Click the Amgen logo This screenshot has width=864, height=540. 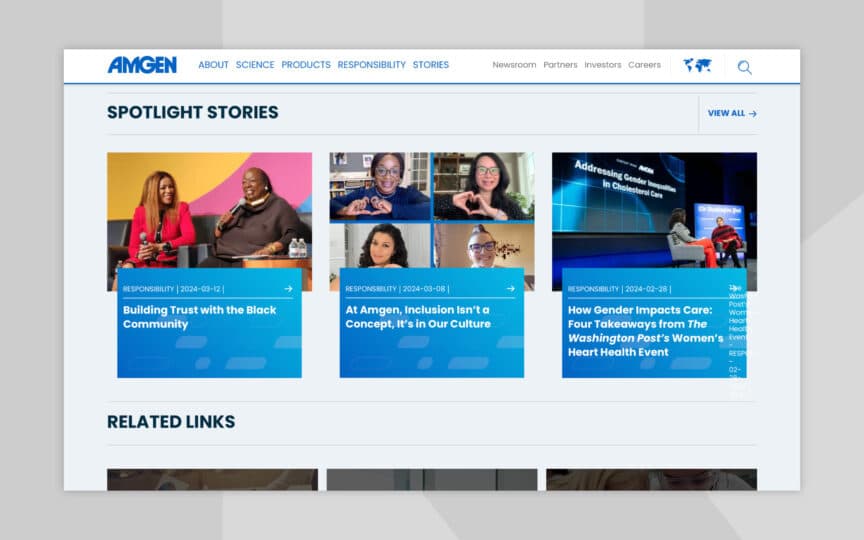point(142,65)
